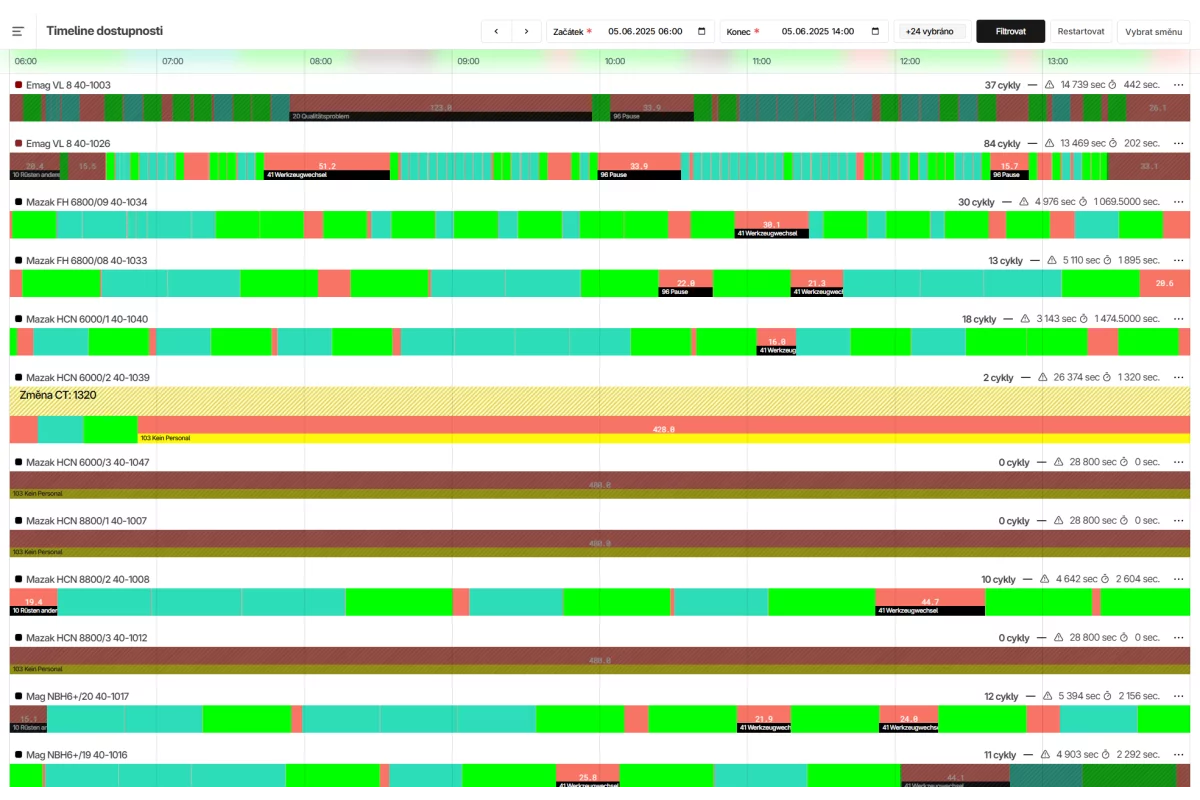Open the Vybrat směnu shift selector
The image size is (1200, 800).
(1153, 31)
